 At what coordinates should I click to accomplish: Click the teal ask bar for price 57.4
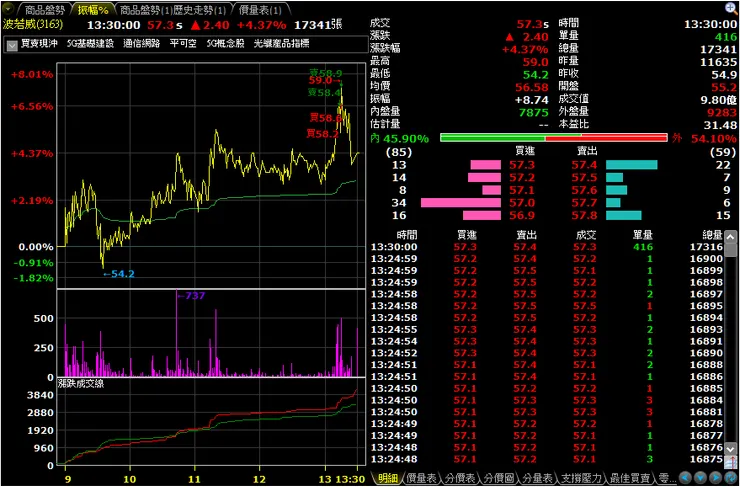tap(631, 165)
